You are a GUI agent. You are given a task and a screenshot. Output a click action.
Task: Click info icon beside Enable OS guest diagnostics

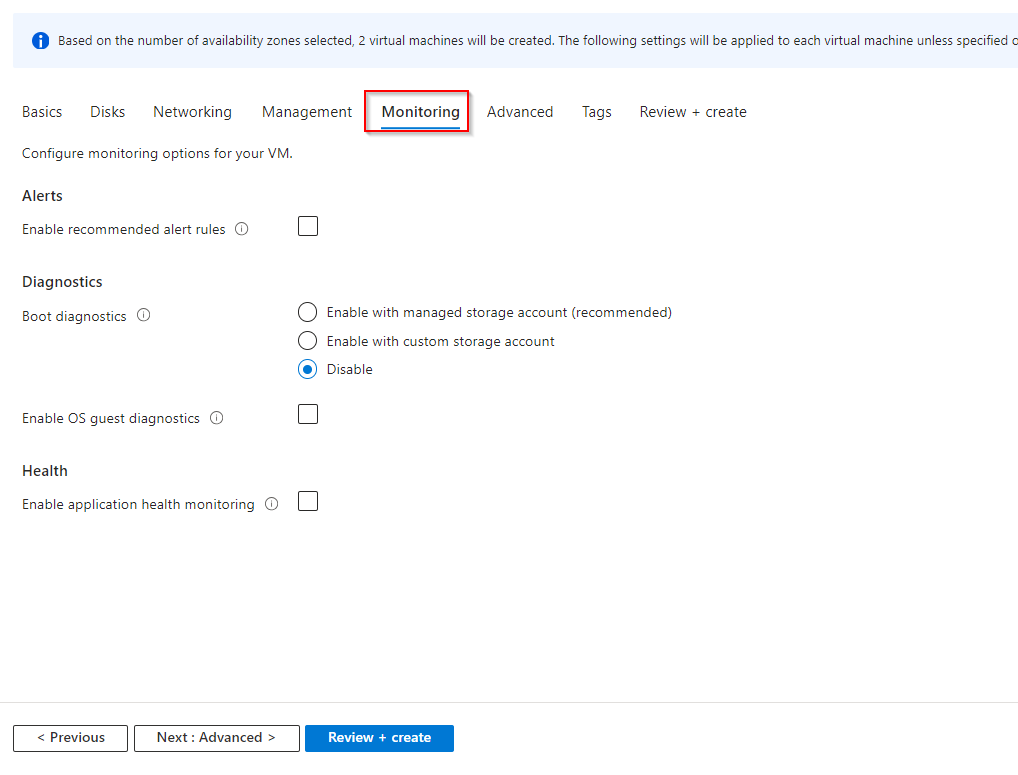click(216, 418)
